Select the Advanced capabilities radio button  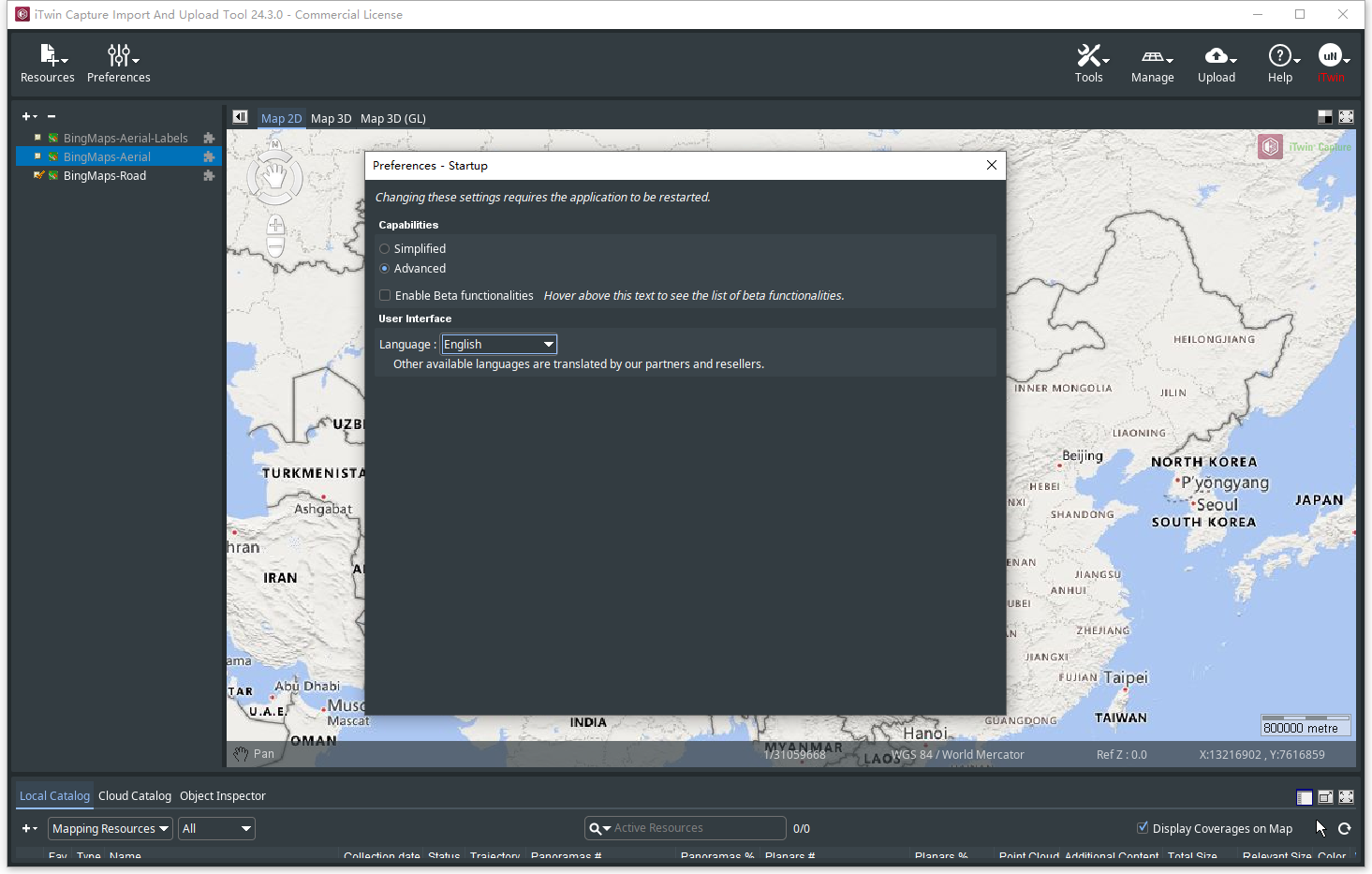(x=384, y=268)
